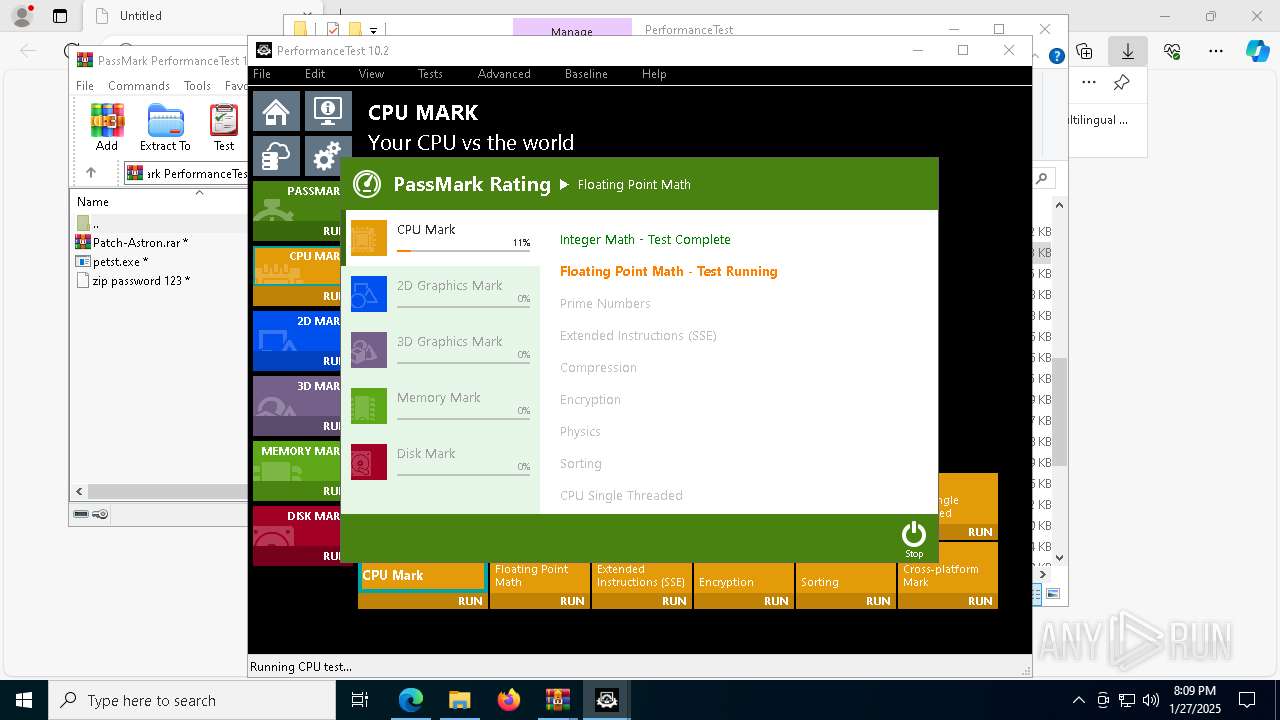Image resolution: width=1280 pixels, height=720 pixels.
Task: Open the PerformanceTest Home icon
Action: tap(276, 112)
